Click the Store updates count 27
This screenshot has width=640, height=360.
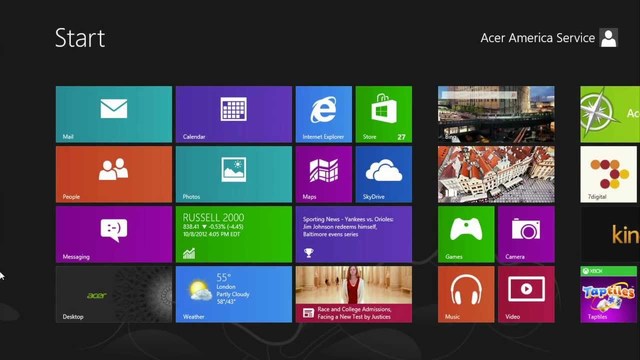(402, 137)
